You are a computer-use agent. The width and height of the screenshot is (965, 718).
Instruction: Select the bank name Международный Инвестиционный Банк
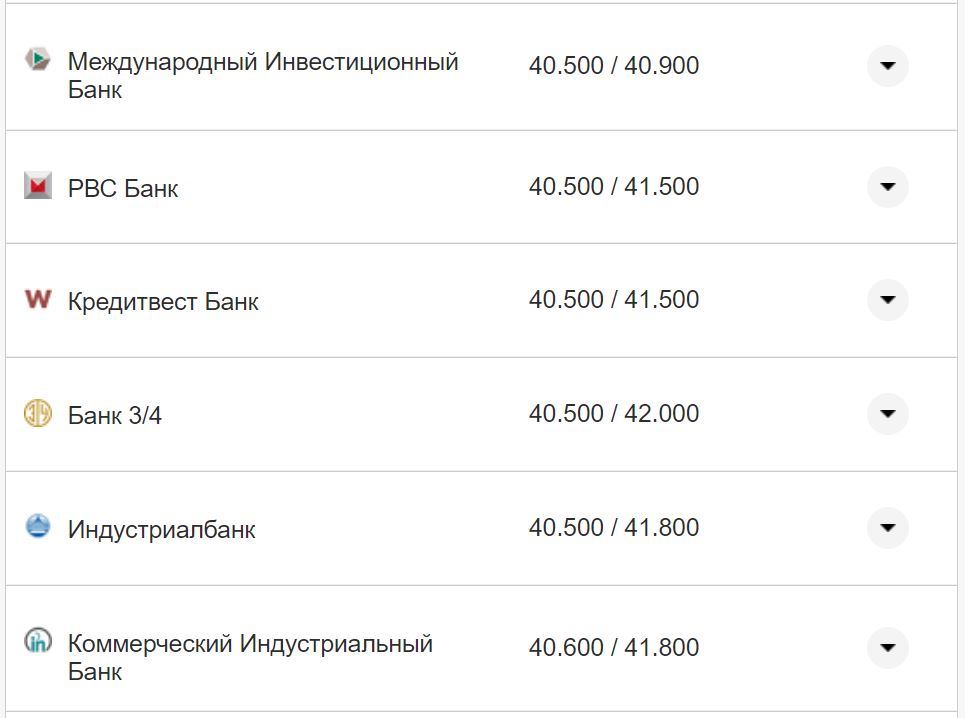(262, 75)
